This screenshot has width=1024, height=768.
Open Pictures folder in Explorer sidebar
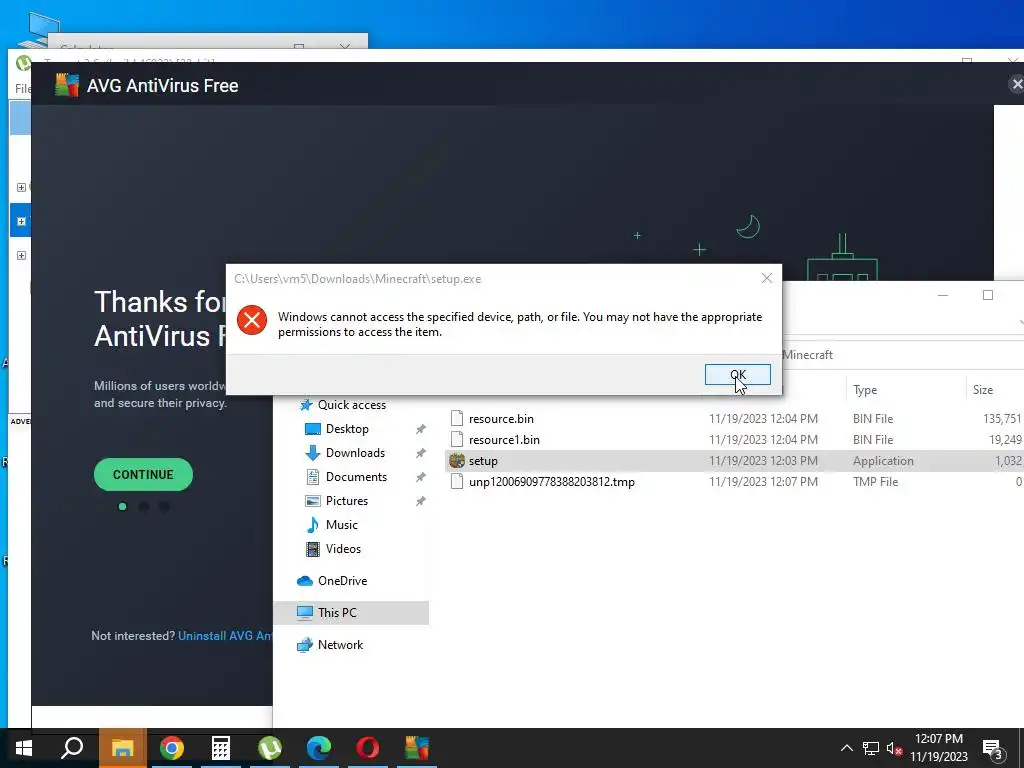coord(347,501)
